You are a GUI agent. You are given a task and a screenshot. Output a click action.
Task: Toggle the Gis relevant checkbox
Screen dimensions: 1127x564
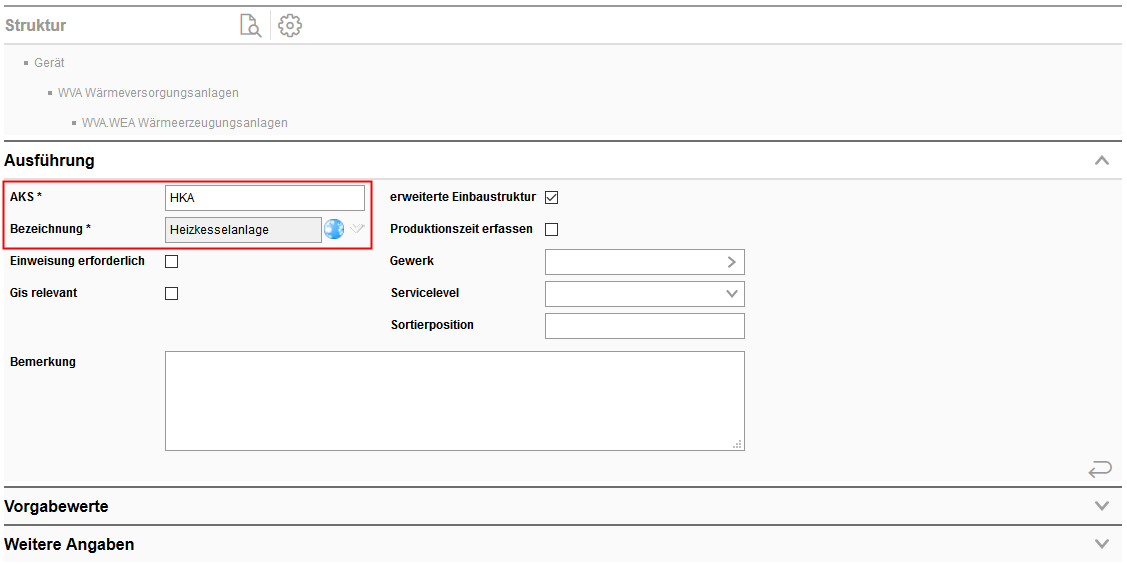(x=171, y=294)
